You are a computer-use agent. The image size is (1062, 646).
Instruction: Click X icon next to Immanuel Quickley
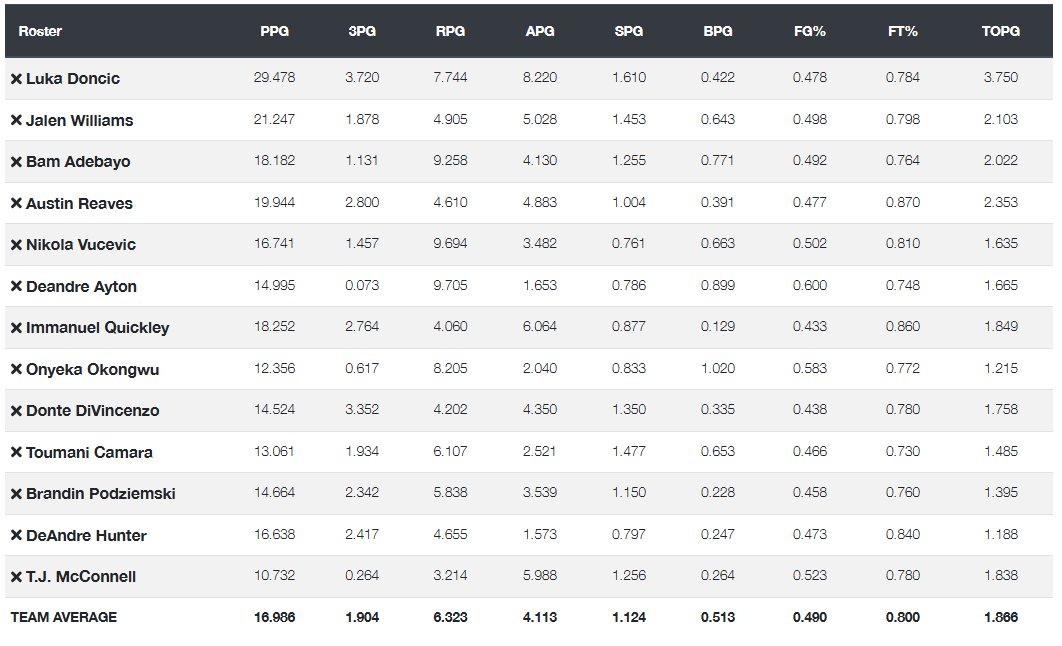coord(16,328)
